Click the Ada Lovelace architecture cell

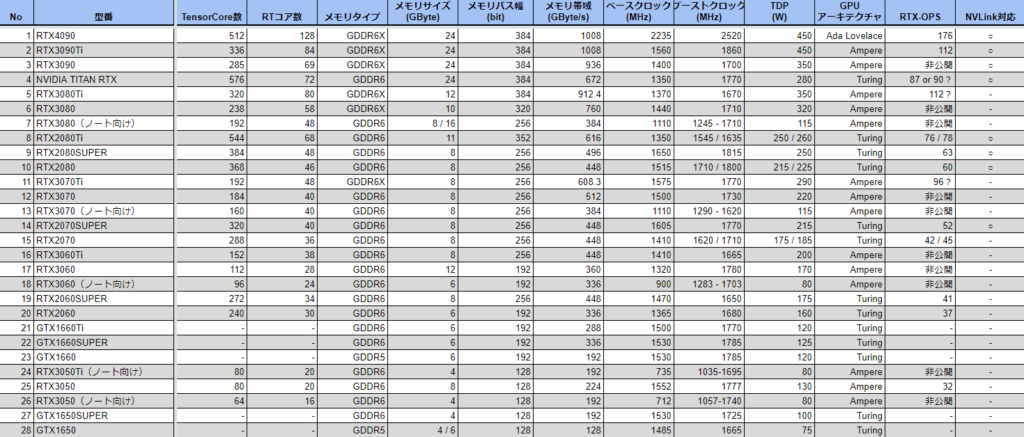pyautogui.click(x=851, y=35)
